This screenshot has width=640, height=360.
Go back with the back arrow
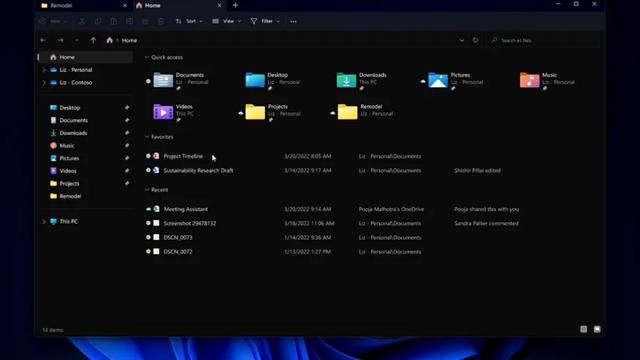[x=43, y=40]
